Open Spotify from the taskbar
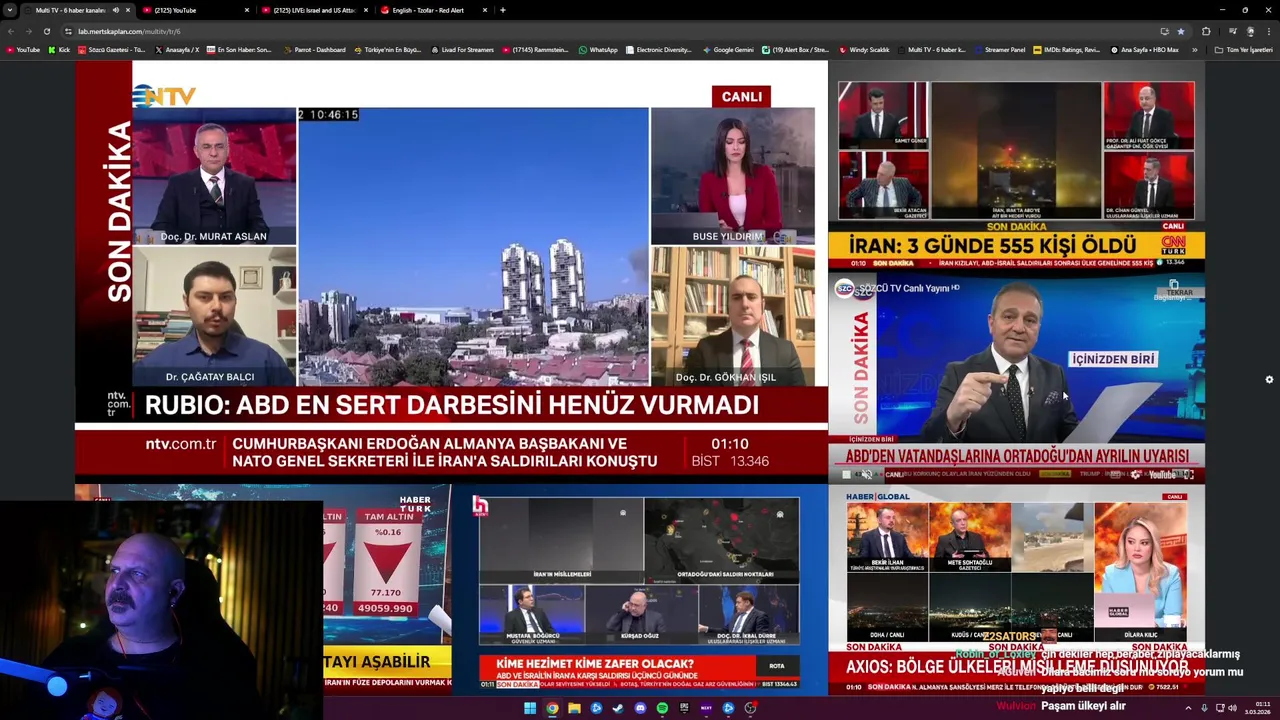Viewport: 1280px width, 720px height. (x=662, y=708)
